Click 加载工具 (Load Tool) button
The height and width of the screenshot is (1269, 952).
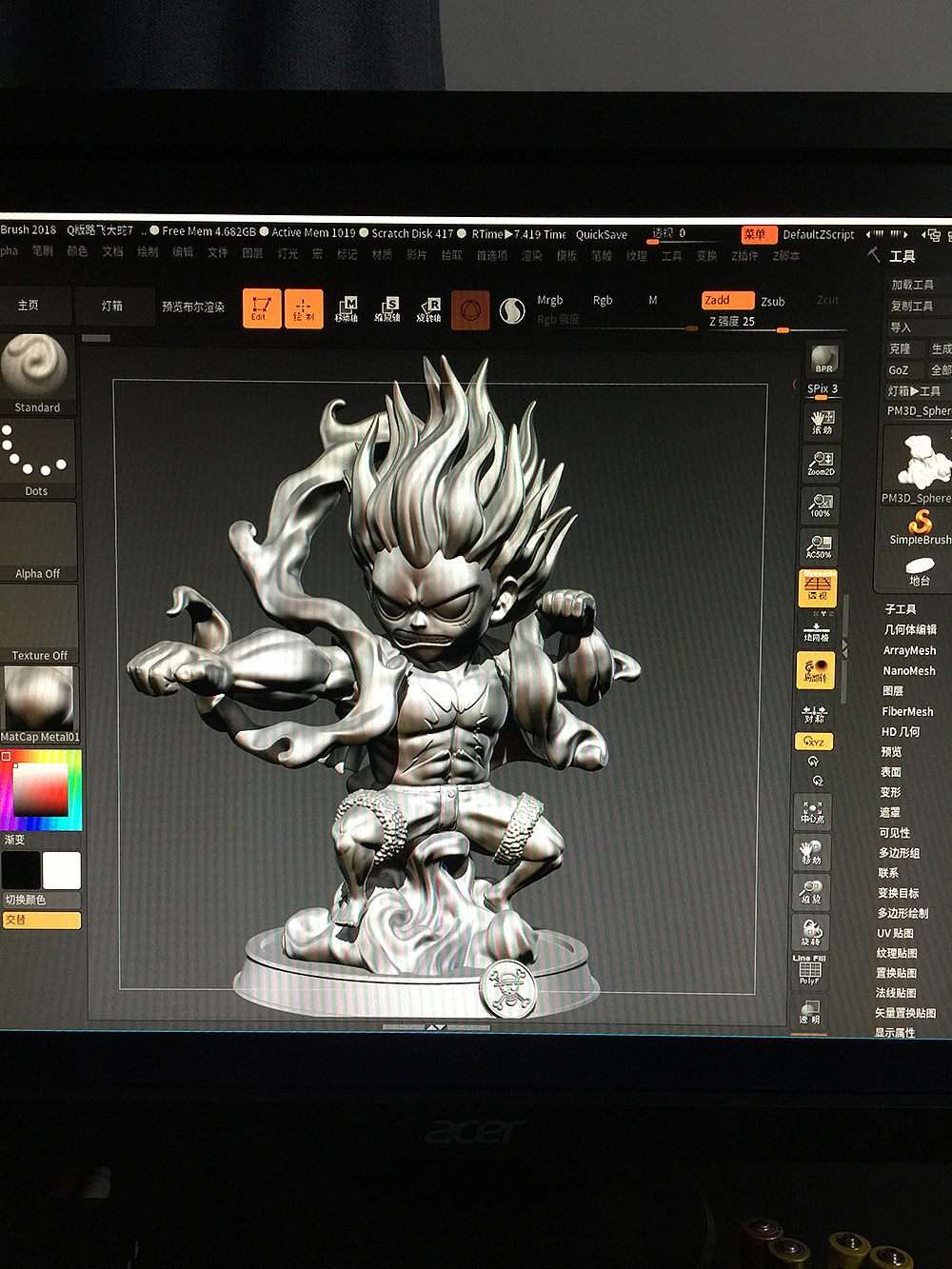tap(912, 285)
